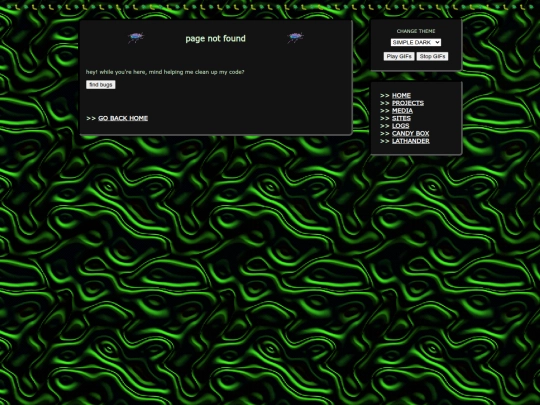Image resolution: width=540 pixels, height=405 pixels.
Task: Click the Play GIFs button
Action: tap(399, 56)
